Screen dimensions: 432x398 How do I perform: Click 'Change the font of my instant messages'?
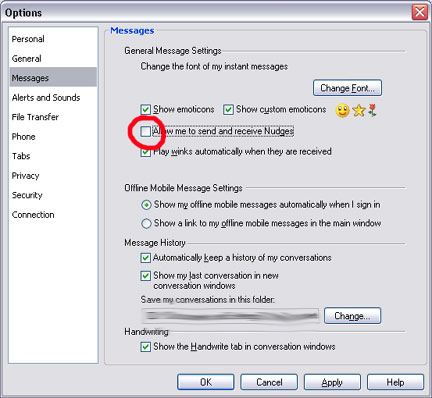tap(214, 66)
